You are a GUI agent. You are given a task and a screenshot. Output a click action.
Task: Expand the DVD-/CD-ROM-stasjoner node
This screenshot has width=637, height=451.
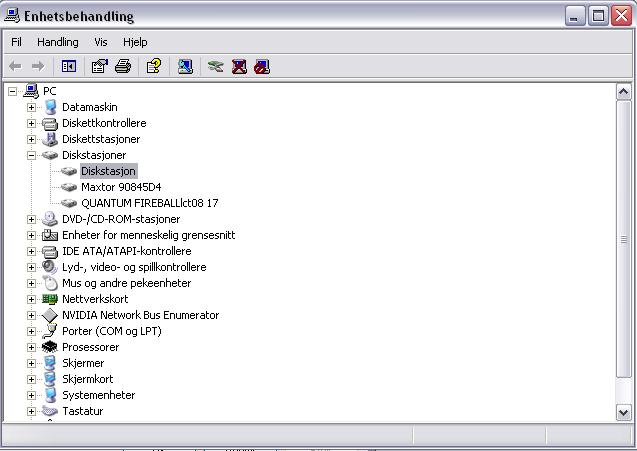[31, 219]
